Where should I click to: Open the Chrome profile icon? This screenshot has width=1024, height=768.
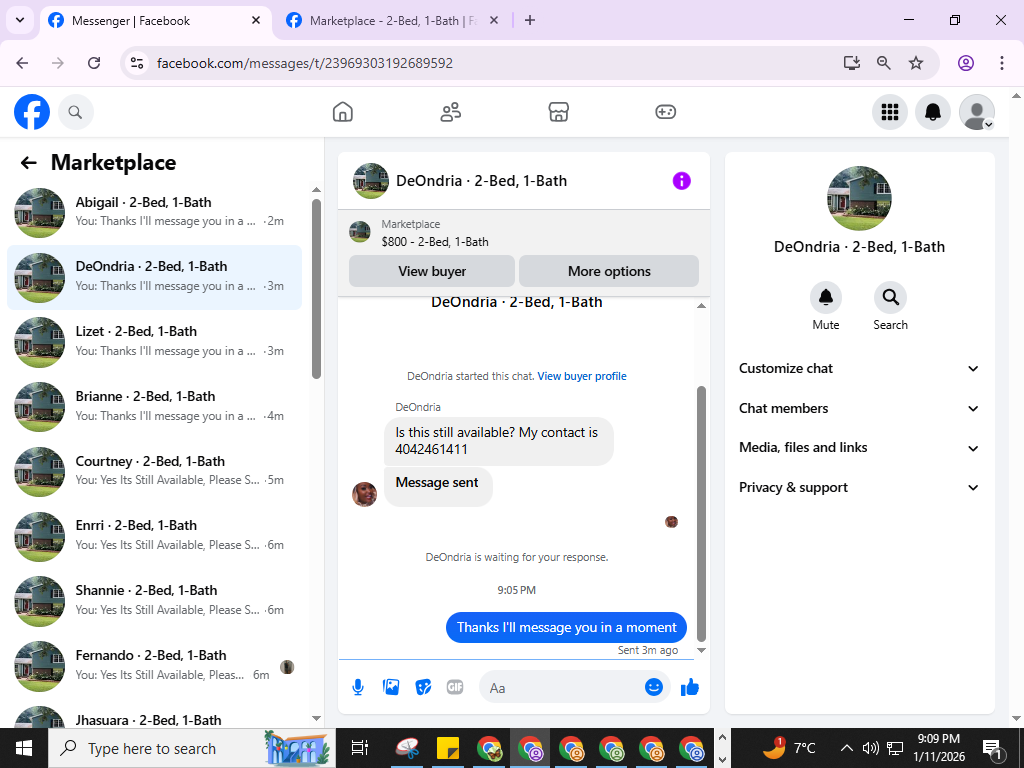pyautogui.click(x=966, y=63)
